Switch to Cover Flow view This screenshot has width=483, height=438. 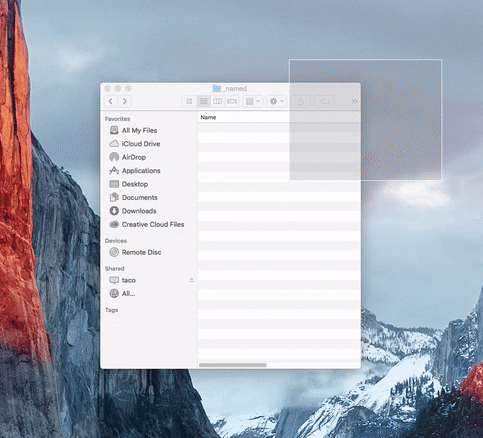click(232, 101)
